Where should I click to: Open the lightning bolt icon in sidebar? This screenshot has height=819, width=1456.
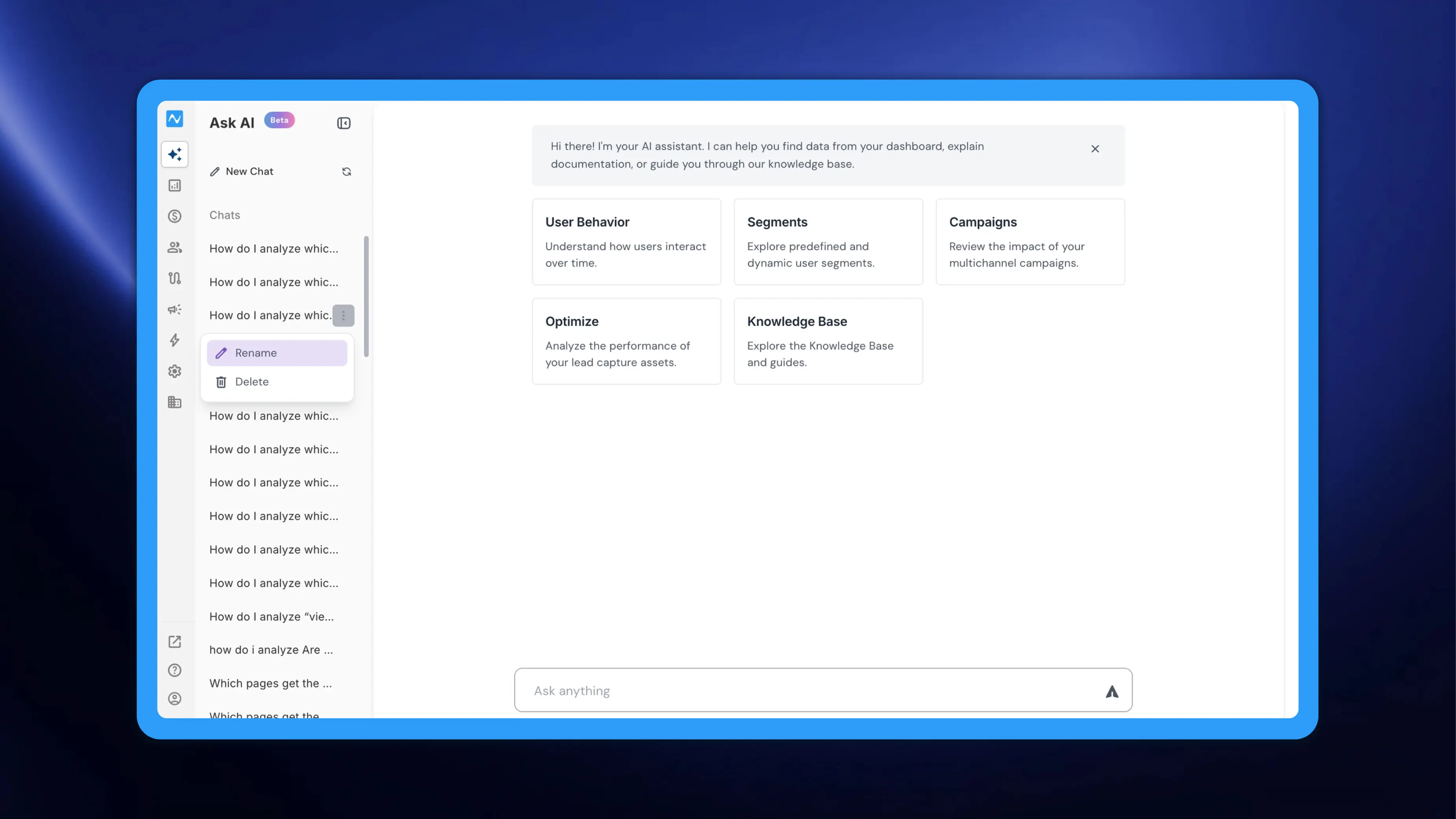point(175,340)
